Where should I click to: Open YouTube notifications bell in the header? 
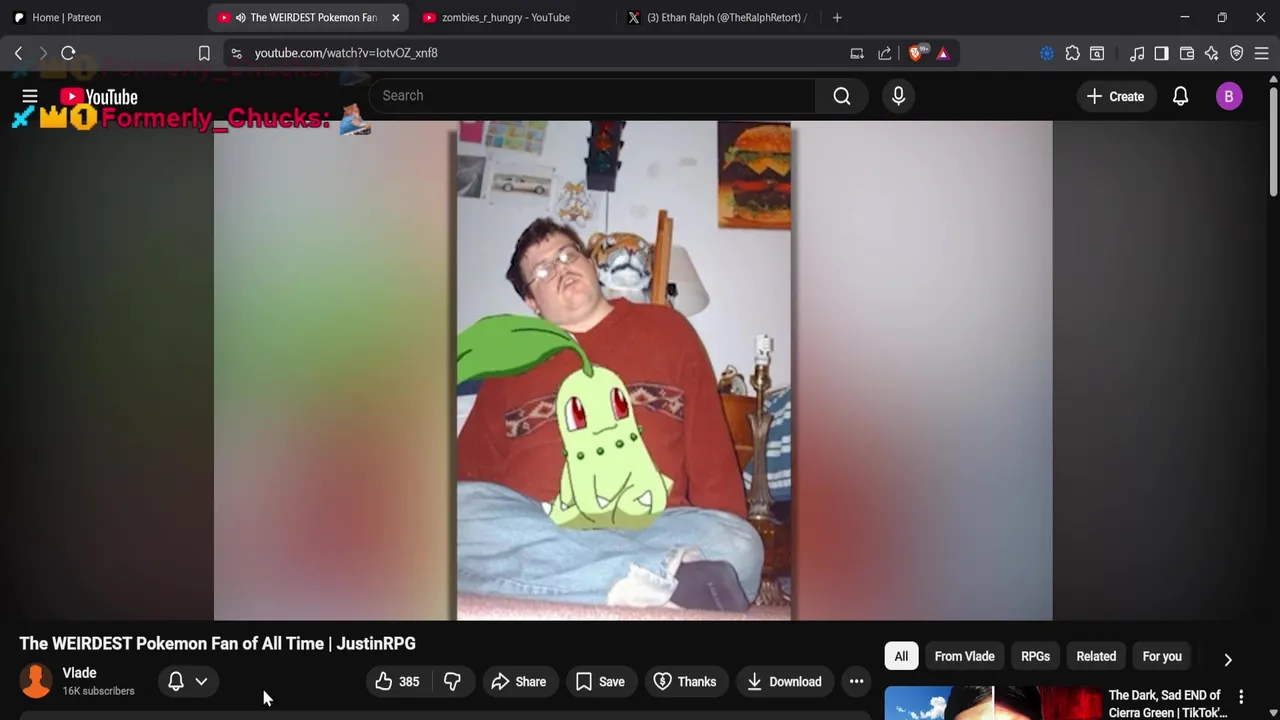point(1180,96)
